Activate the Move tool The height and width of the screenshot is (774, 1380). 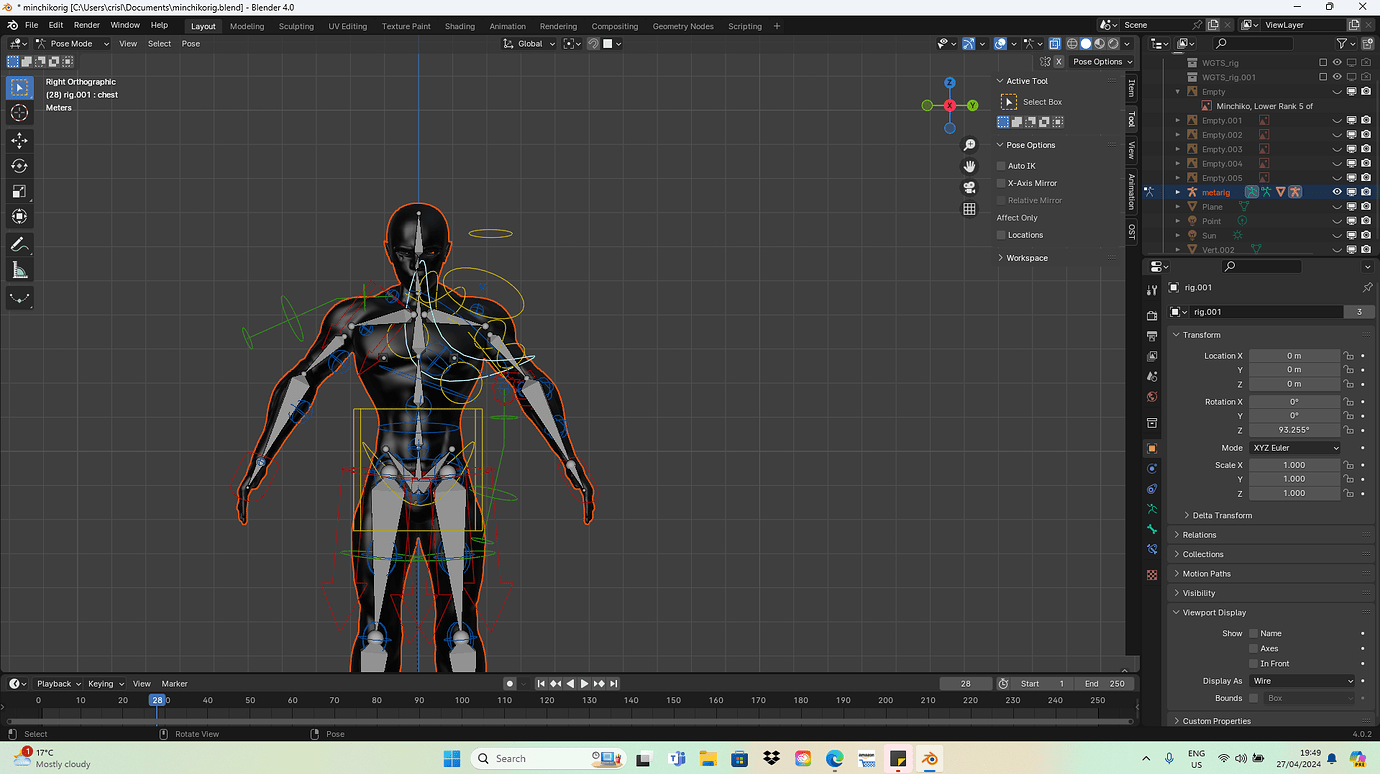tap(19, 140)
